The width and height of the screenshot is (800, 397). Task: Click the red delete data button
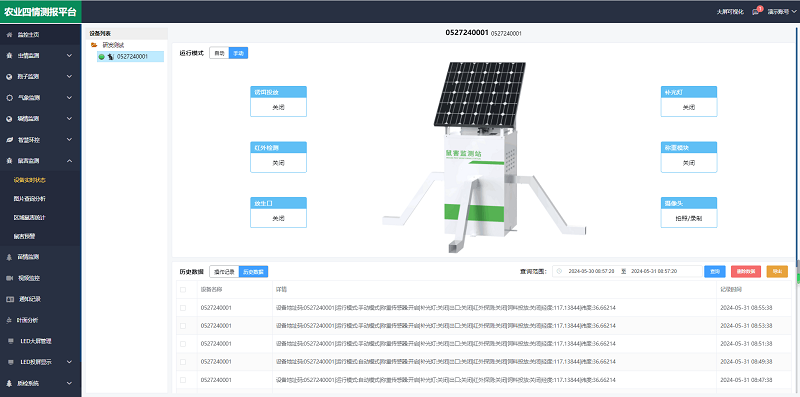746,271
